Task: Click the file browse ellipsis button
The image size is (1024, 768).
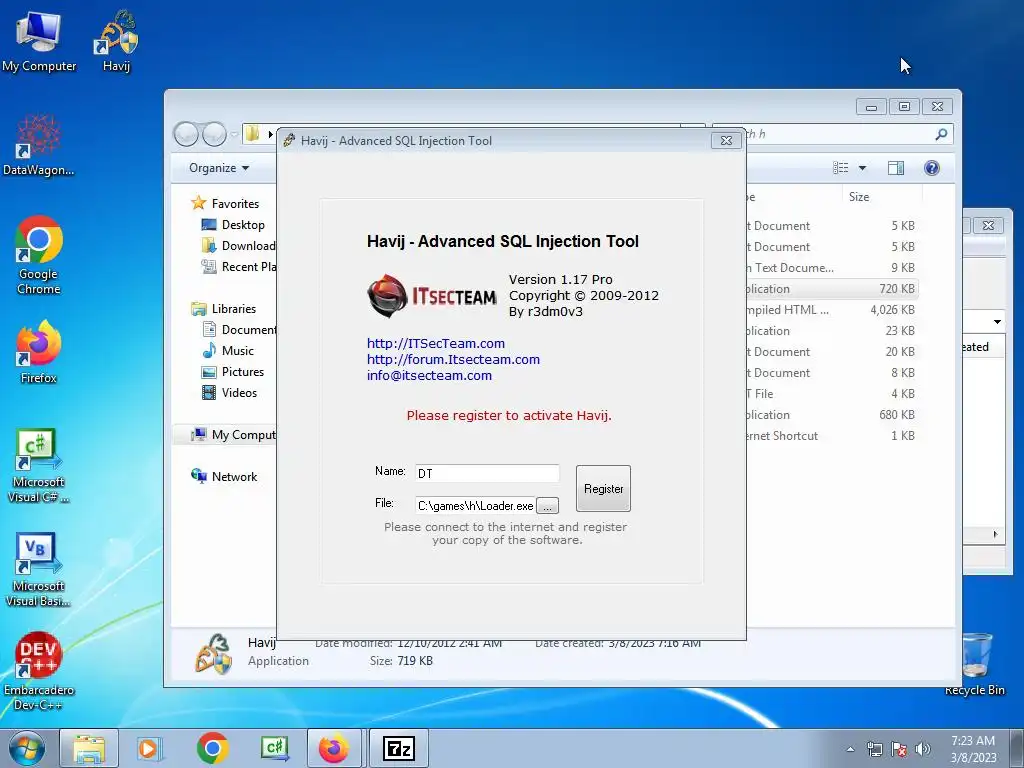Action: [x=547, y=506]
